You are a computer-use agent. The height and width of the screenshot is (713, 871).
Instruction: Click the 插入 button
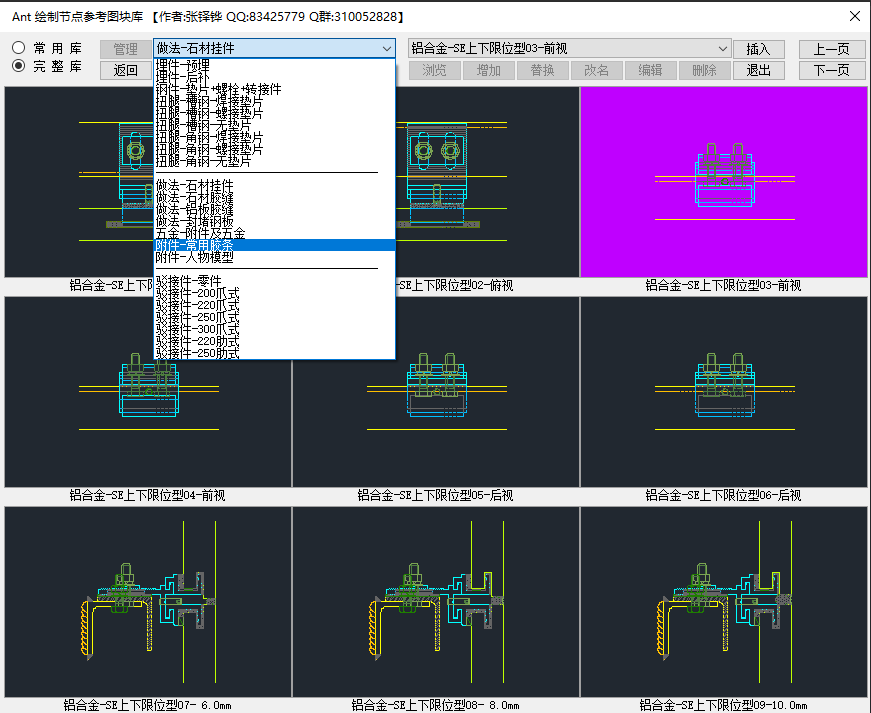[758, 49]
